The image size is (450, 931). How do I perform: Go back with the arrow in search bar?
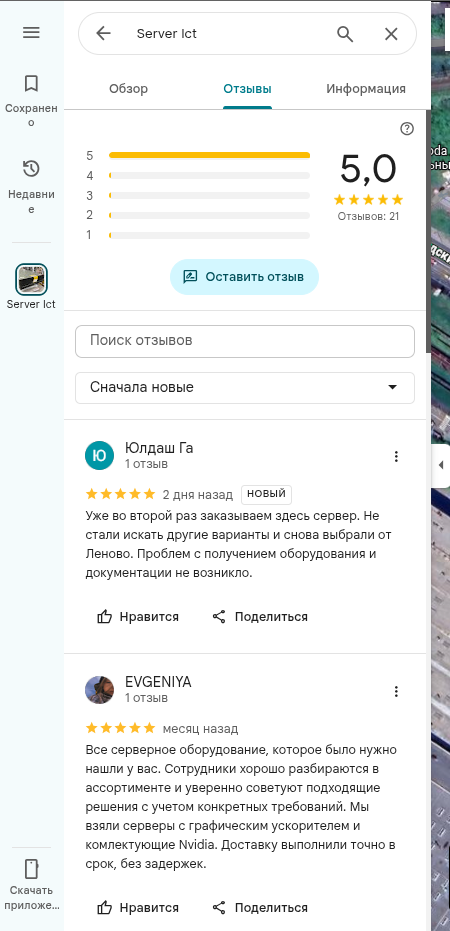click(103, 34)
